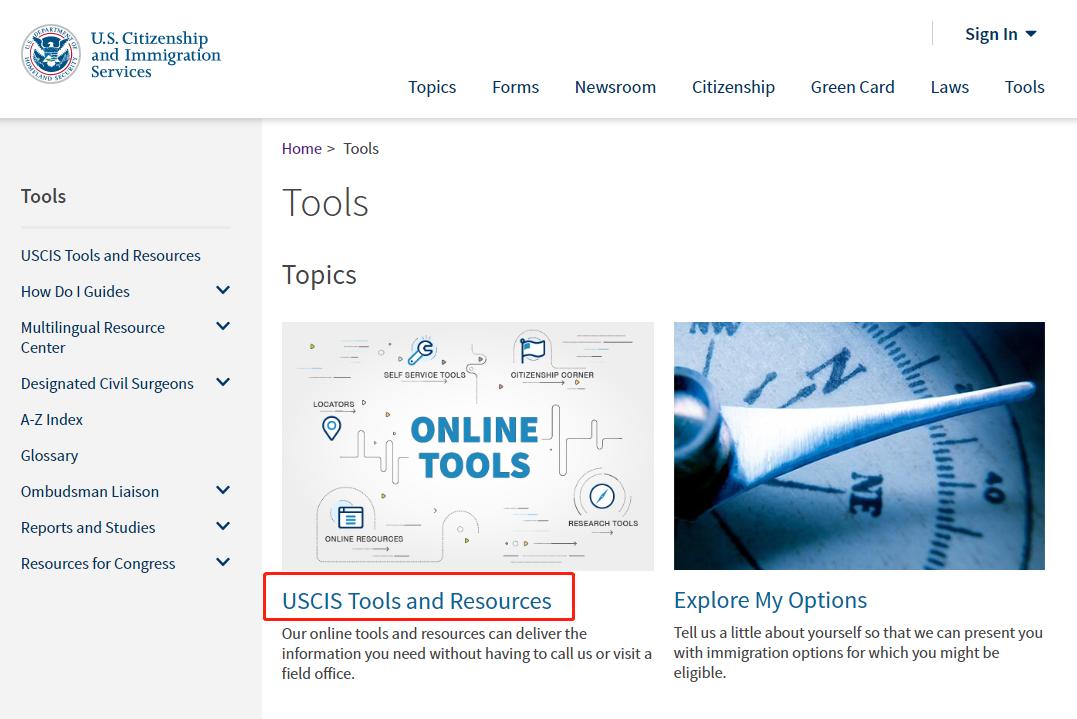
Task: Open the Glossary sidebar link
Action: click(x=49, y=455)
